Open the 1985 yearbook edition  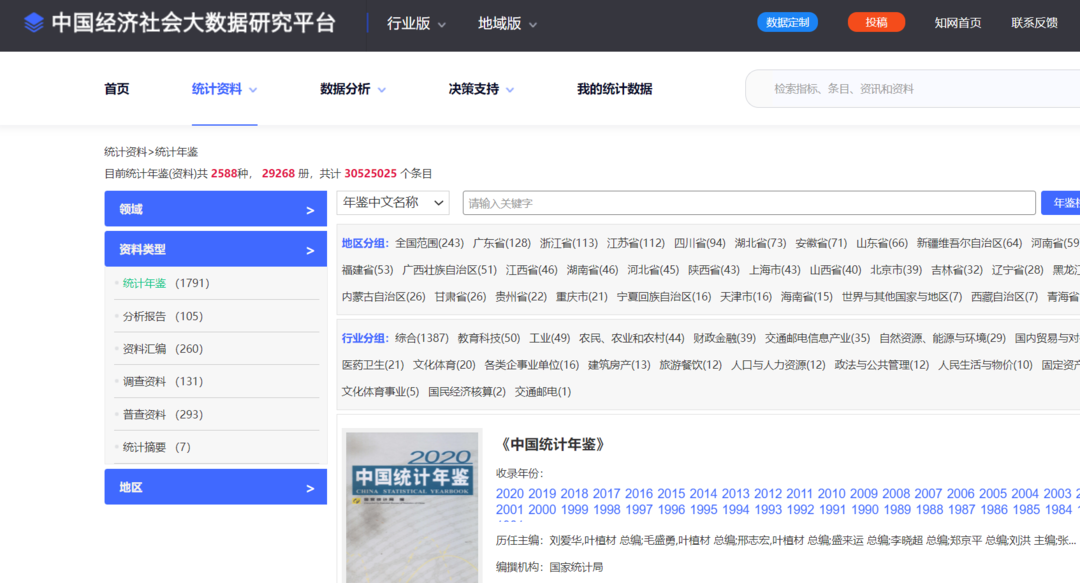(1026, 510)
